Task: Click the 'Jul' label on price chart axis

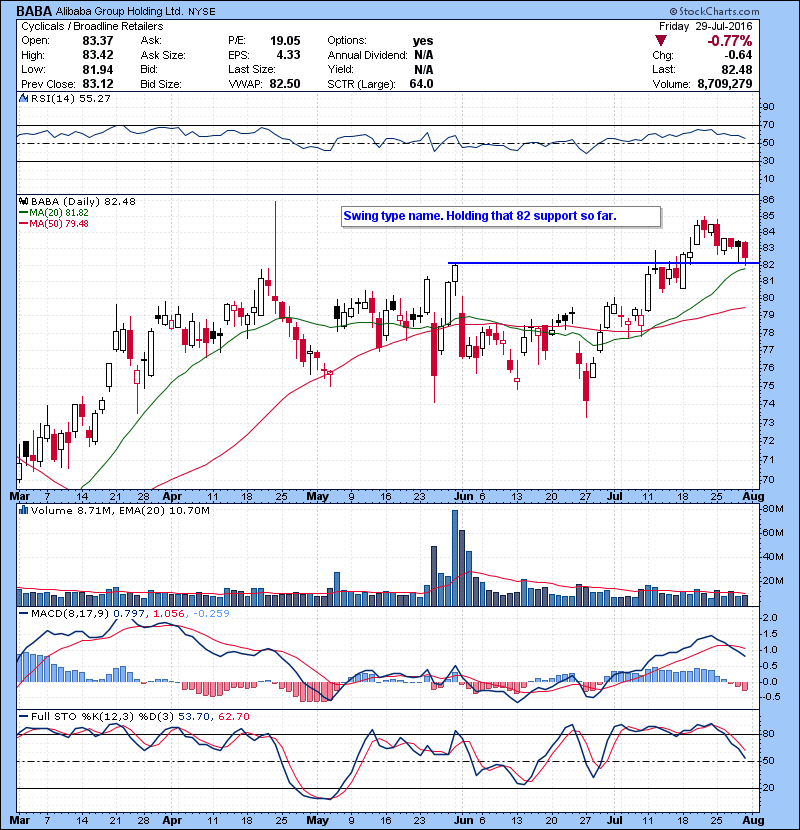Action: click(x=615, y=497)
